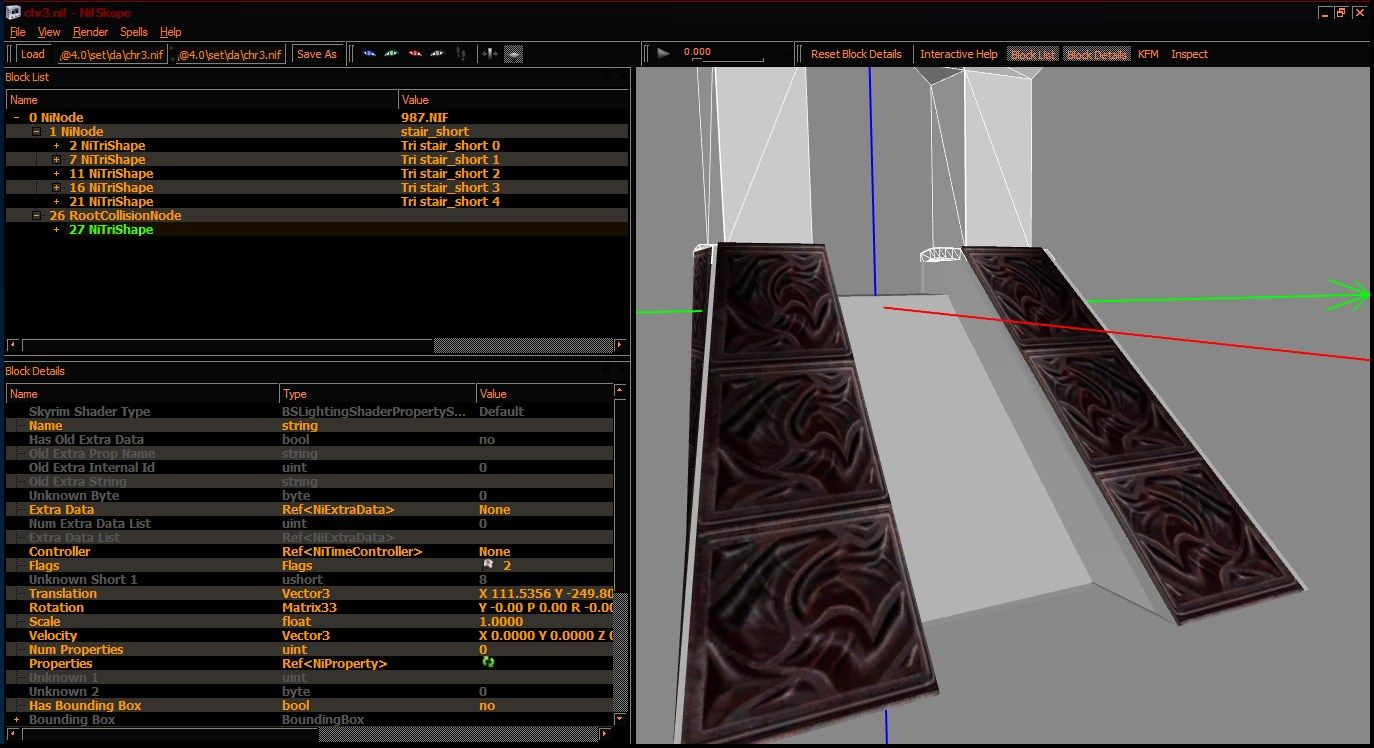Expand the 7 NiTriShape node
This screenshot has width=1374, height=748.
pos(57,159)
